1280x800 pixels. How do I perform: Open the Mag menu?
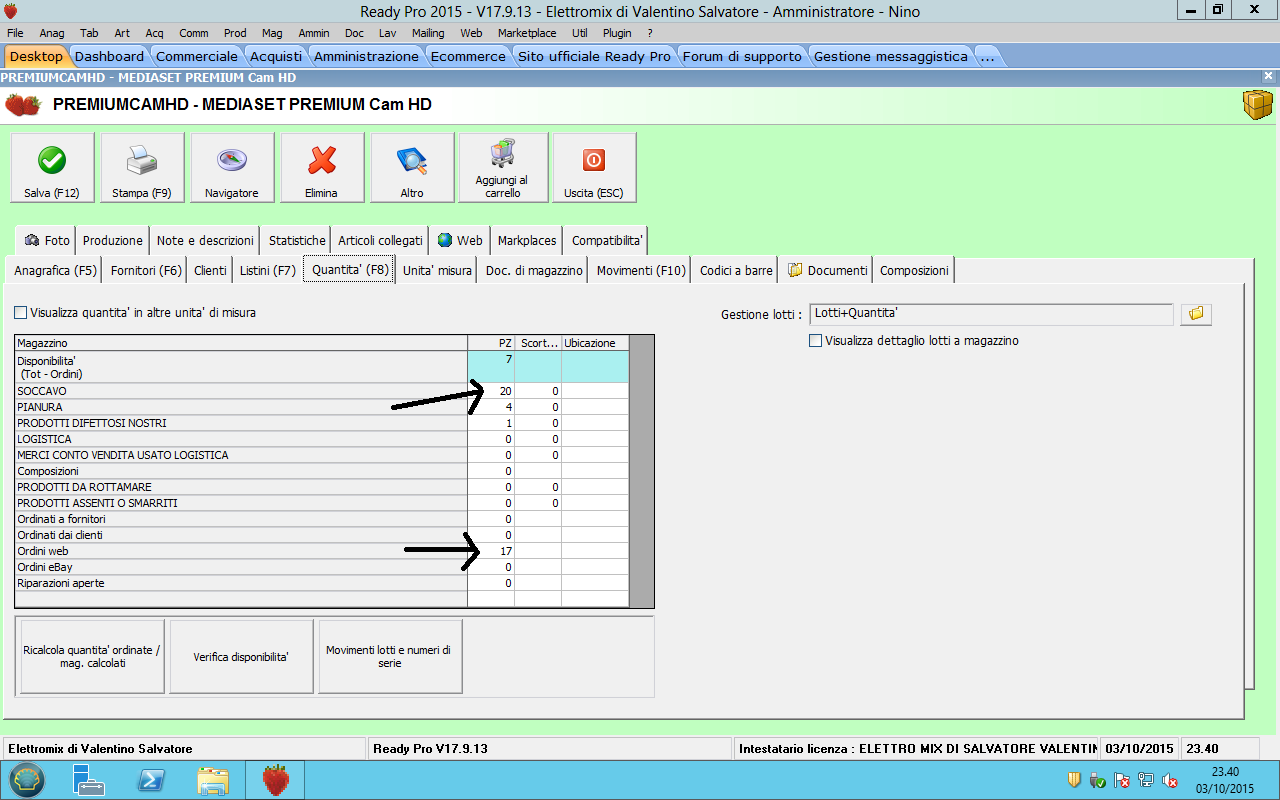tap(272, 33)
